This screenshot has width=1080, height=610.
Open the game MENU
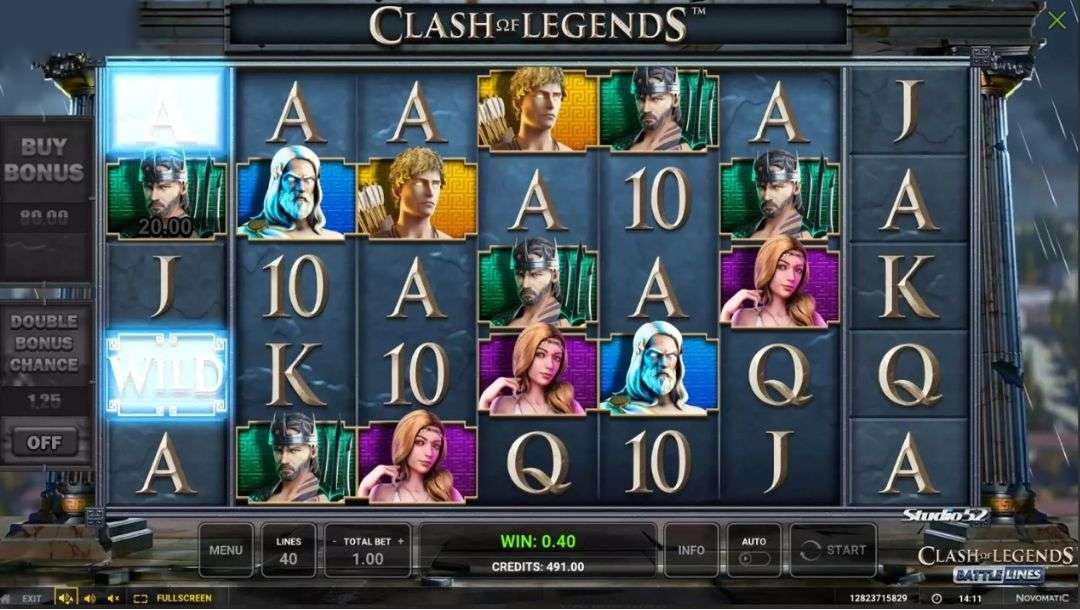pos(225,550)
